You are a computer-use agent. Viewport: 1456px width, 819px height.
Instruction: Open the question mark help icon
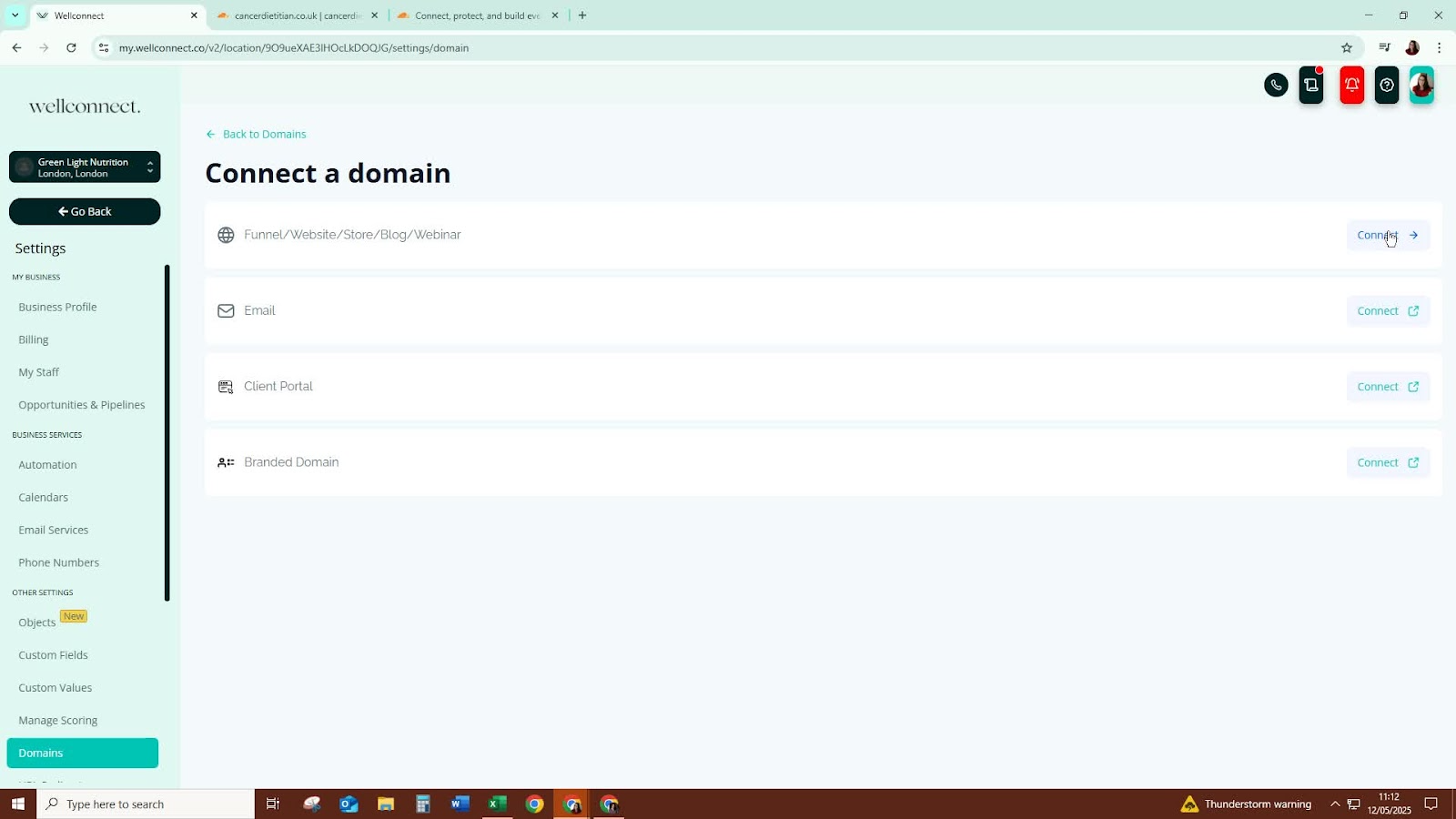click(x=1387, y=86)
